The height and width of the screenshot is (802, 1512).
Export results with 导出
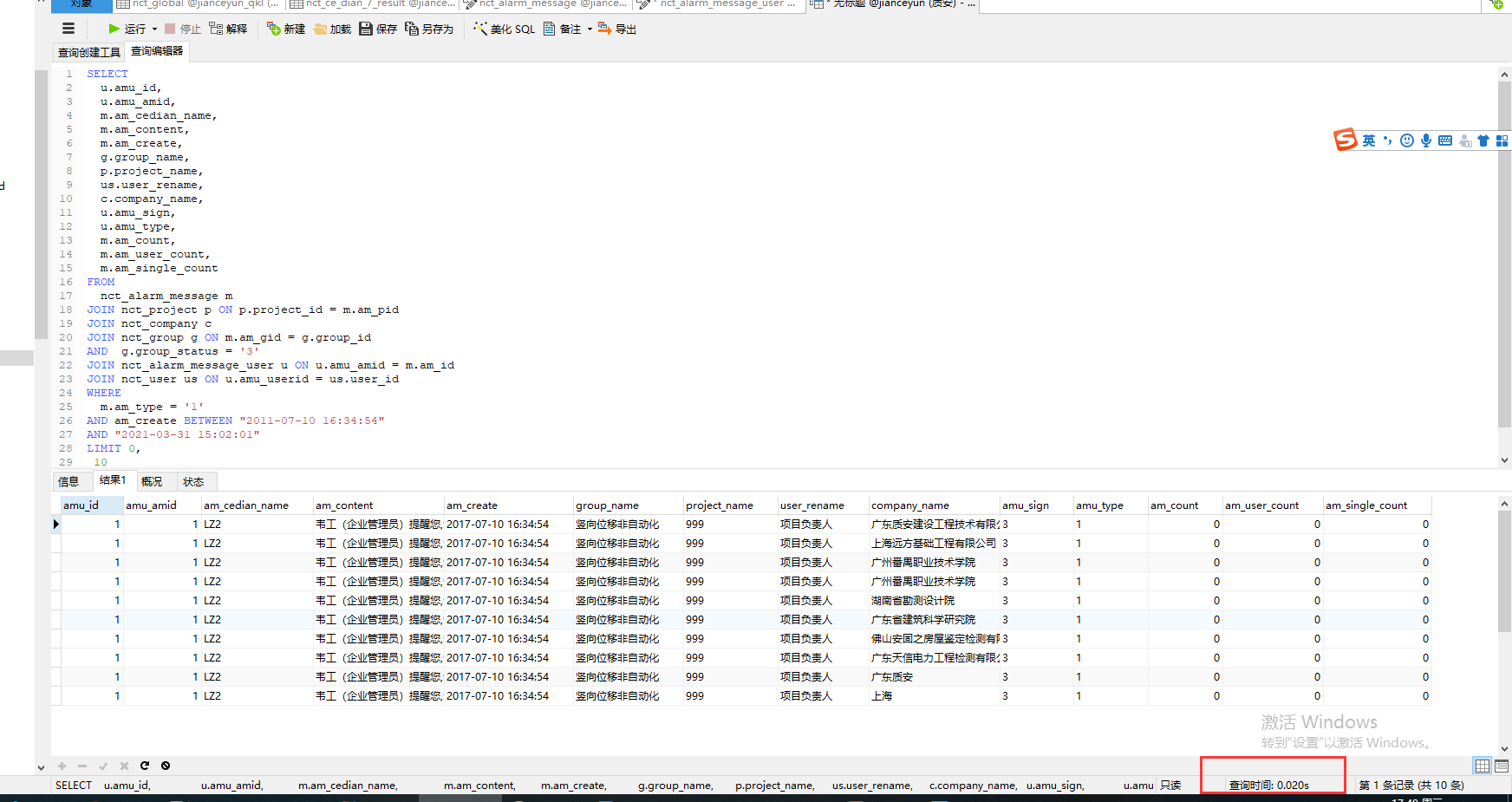(617, 29)
